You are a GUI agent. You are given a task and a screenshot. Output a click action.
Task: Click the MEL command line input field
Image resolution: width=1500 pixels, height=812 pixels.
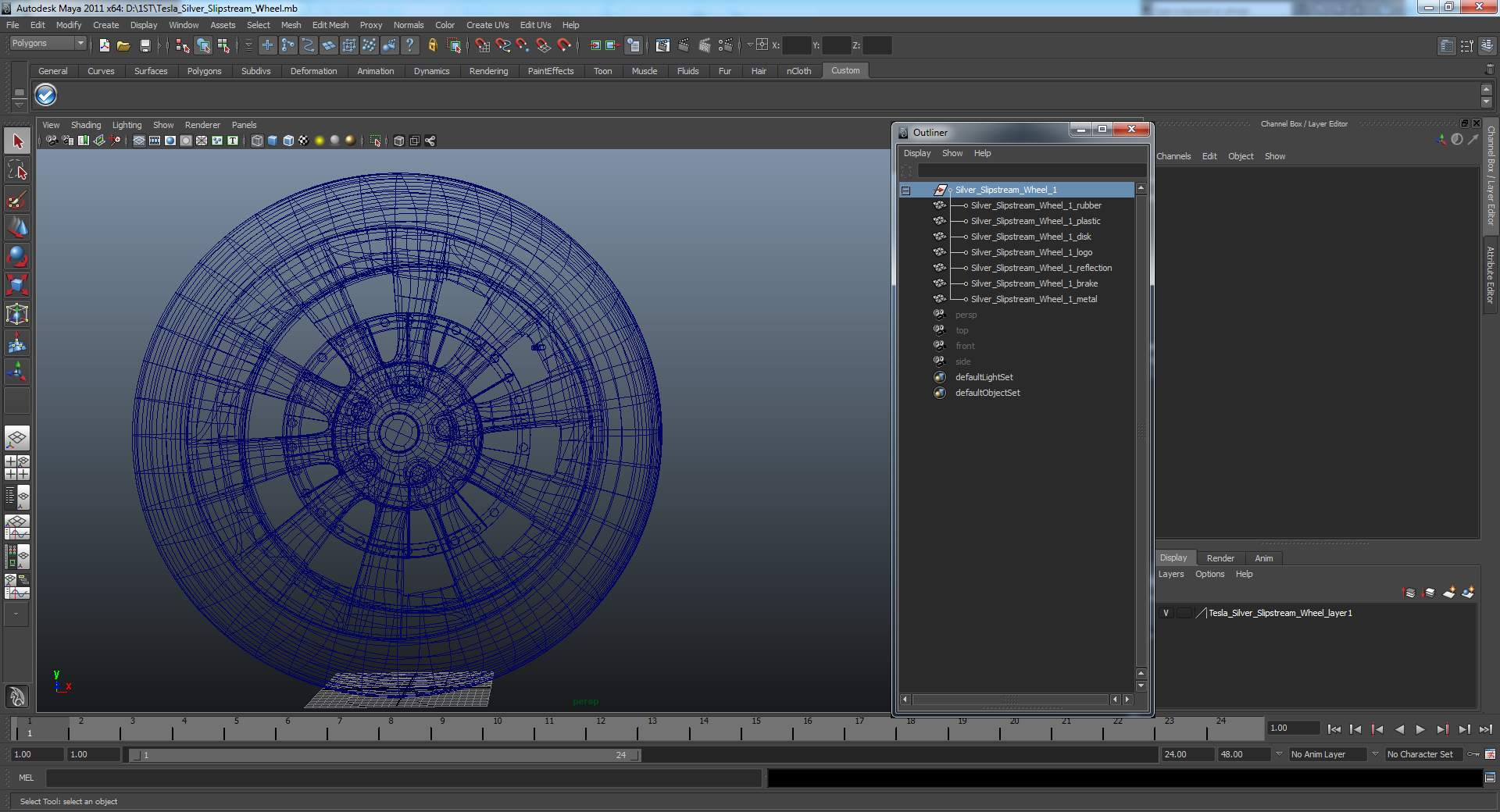(x=403, y=778)
